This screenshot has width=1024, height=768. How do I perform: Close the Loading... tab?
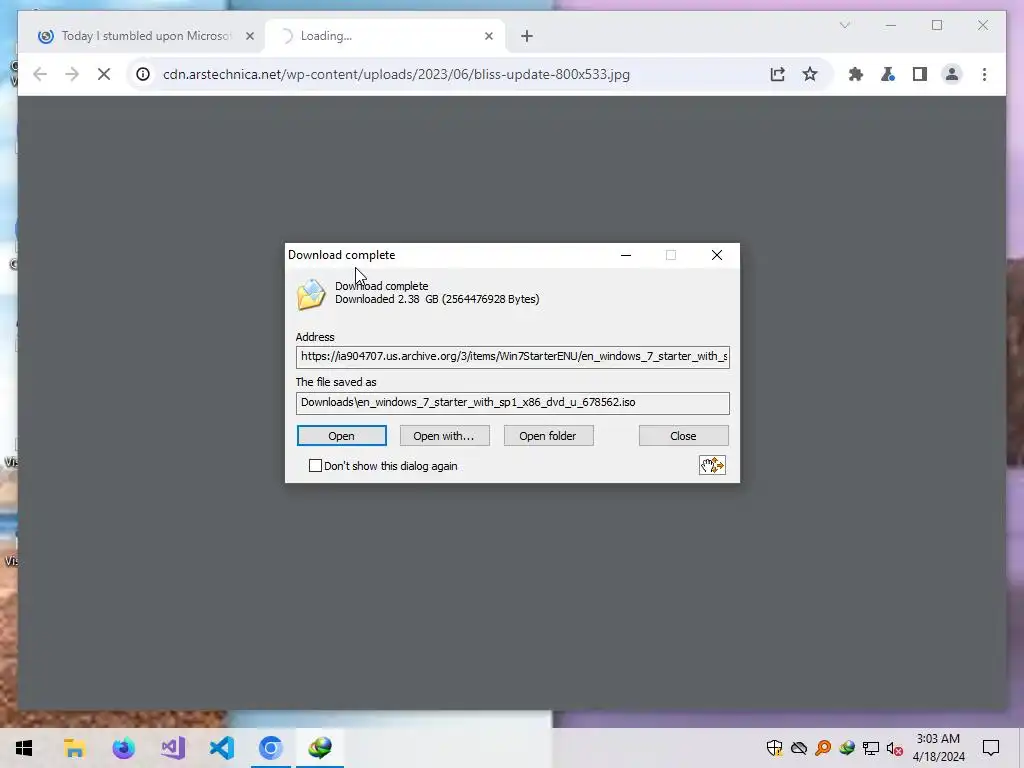488,36
